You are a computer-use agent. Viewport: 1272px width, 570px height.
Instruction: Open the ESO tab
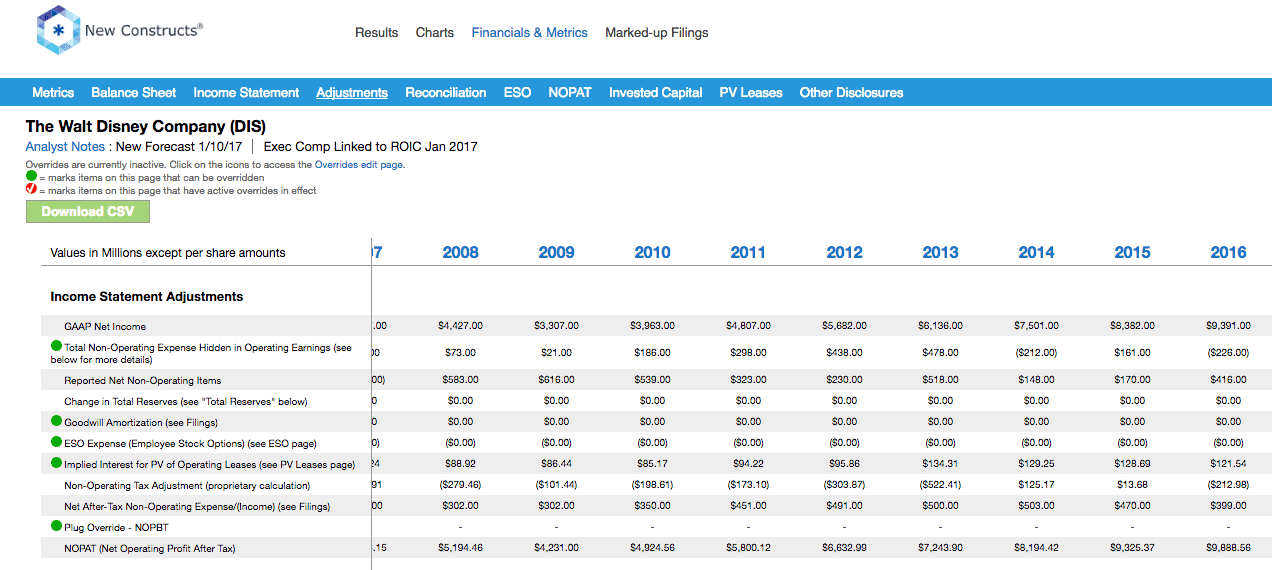[x=517, y=92]
